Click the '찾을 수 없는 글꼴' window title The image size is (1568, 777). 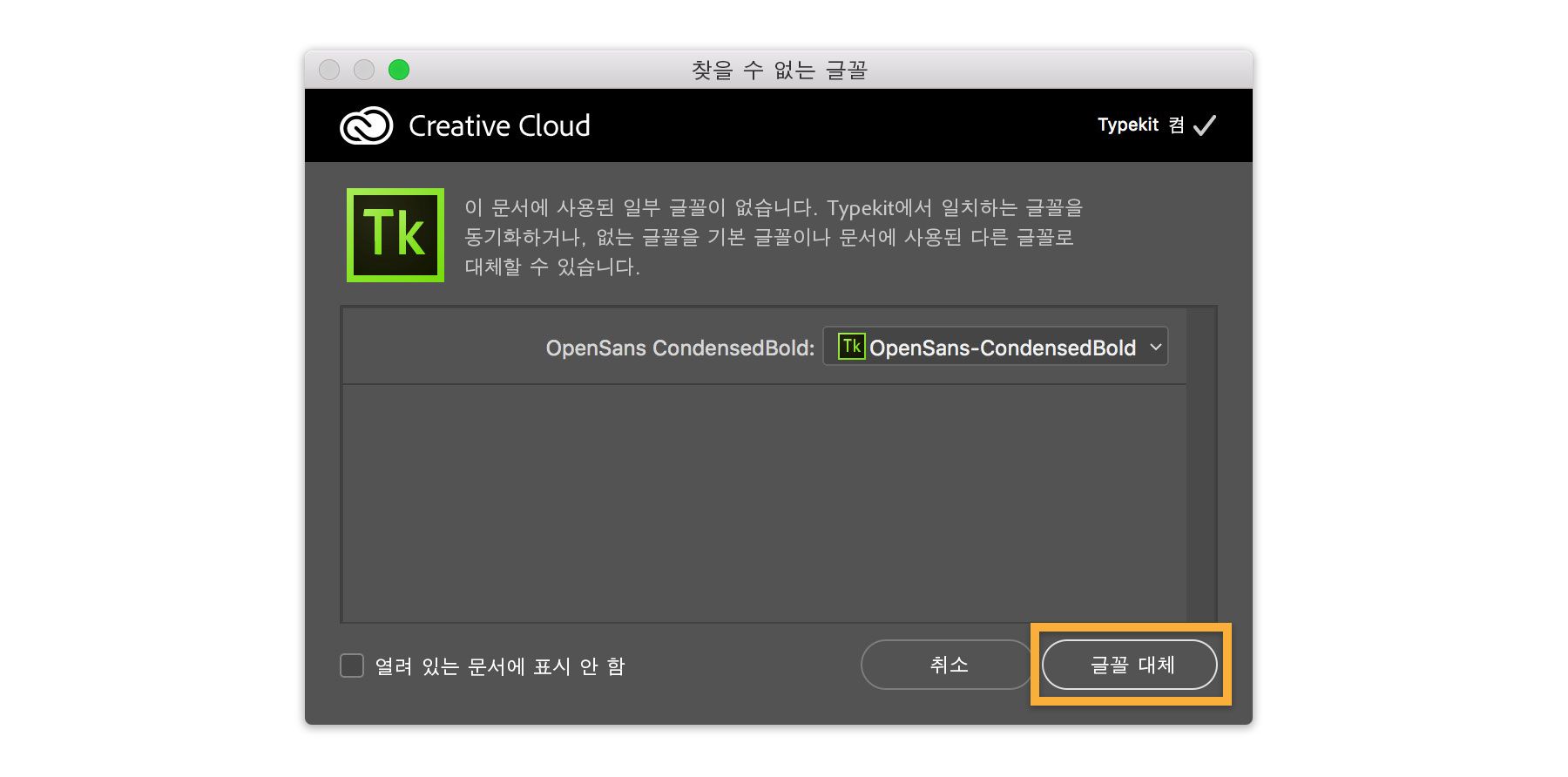point(779,70)
